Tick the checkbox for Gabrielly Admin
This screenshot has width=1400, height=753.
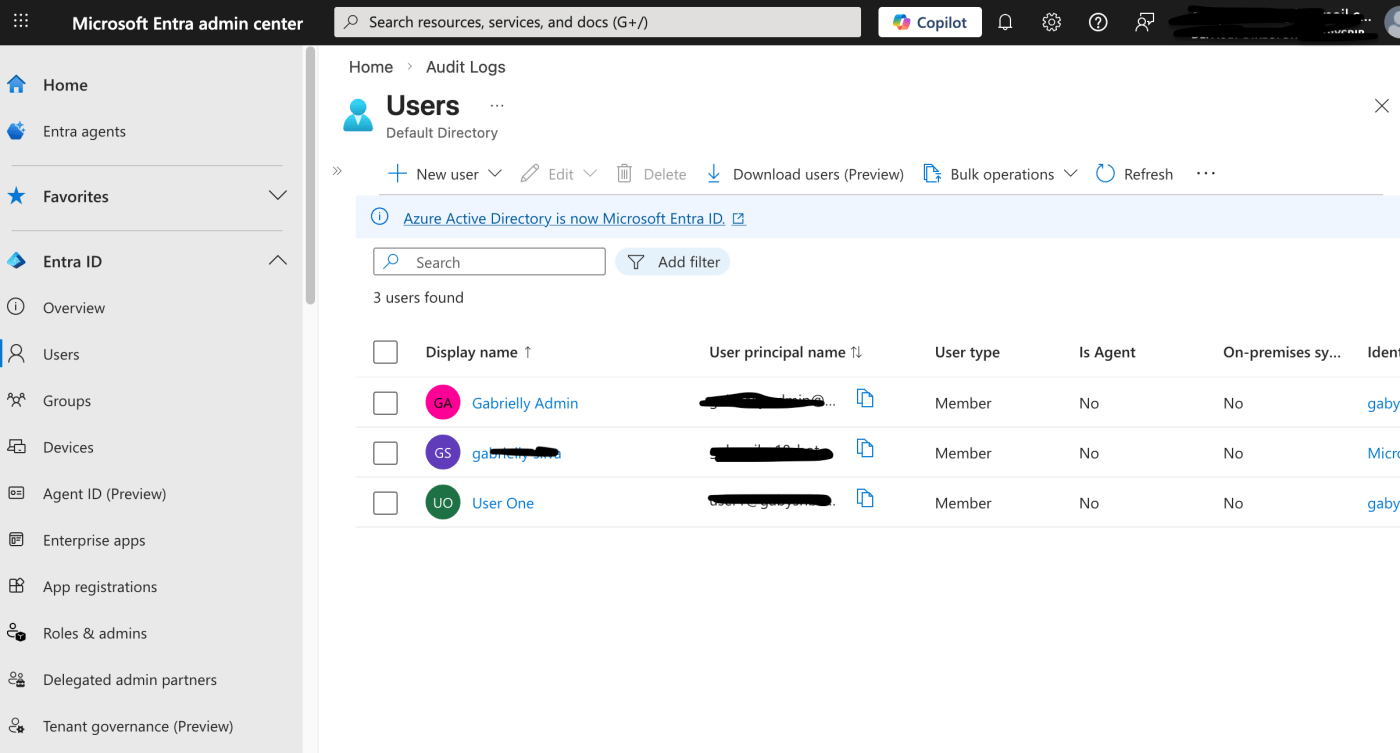click(x=385, y=403)
